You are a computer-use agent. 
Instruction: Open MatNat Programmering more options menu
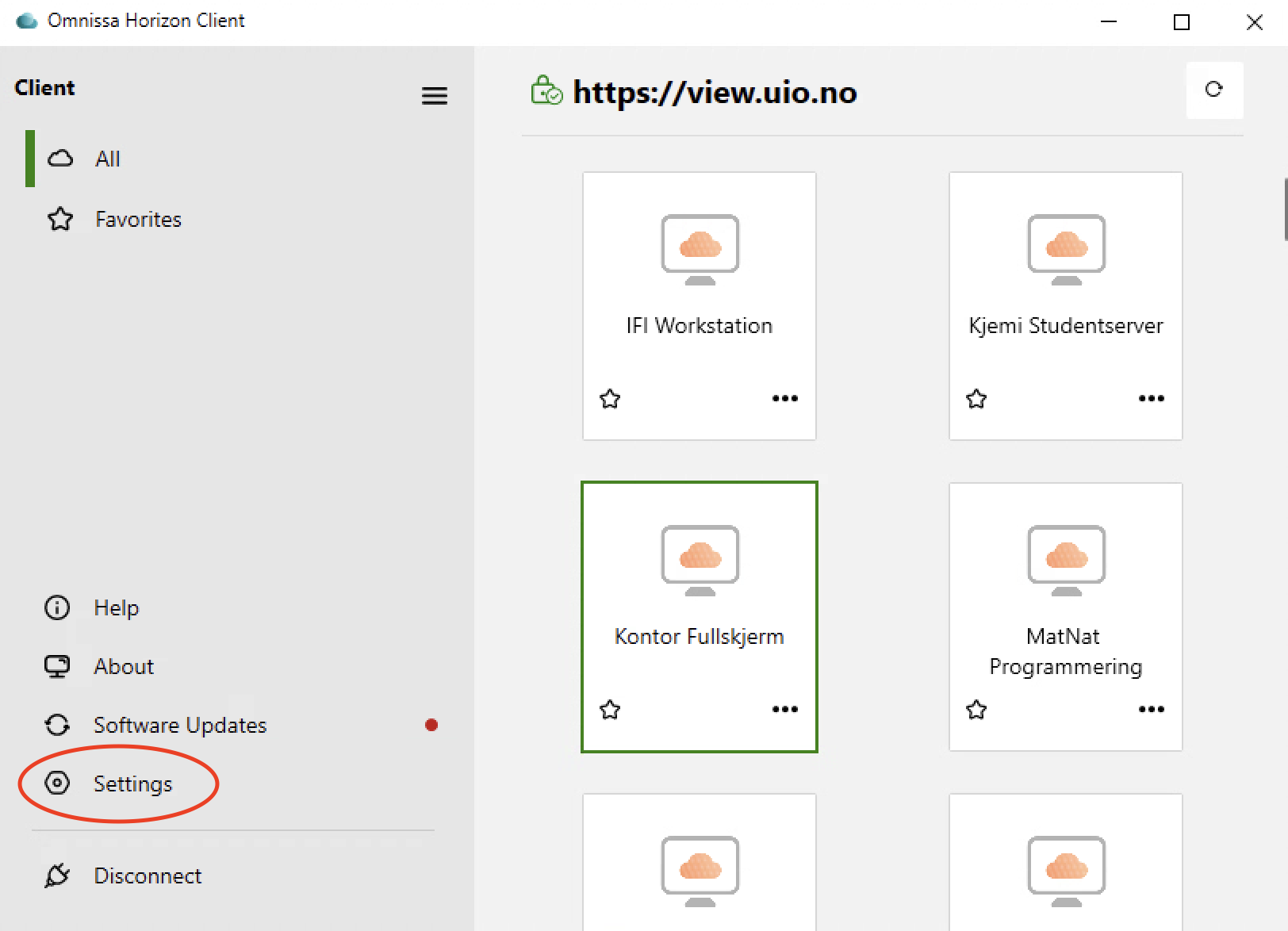[1152, 709]
